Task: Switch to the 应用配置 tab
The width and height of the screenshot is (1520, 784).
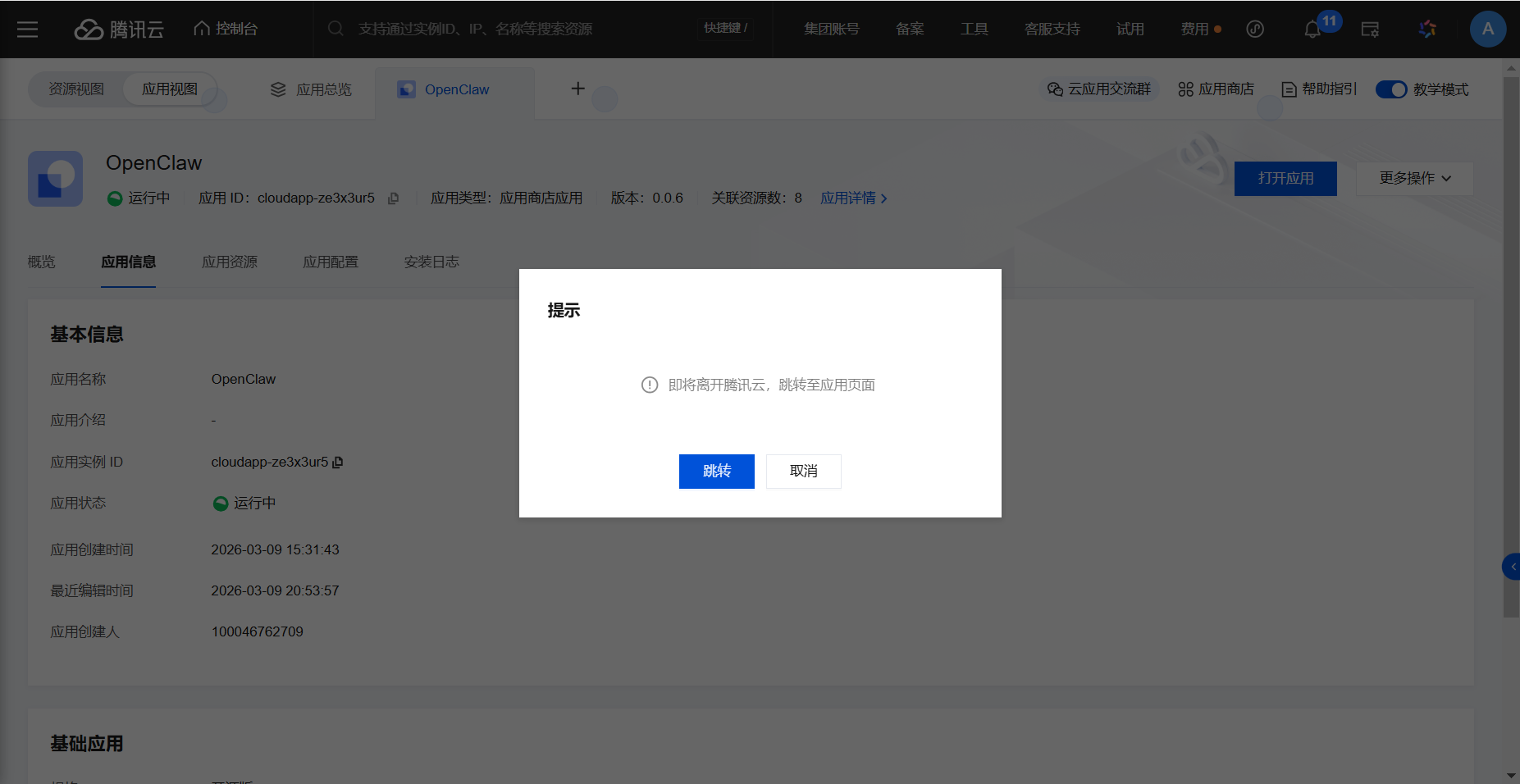Action: 331,262
